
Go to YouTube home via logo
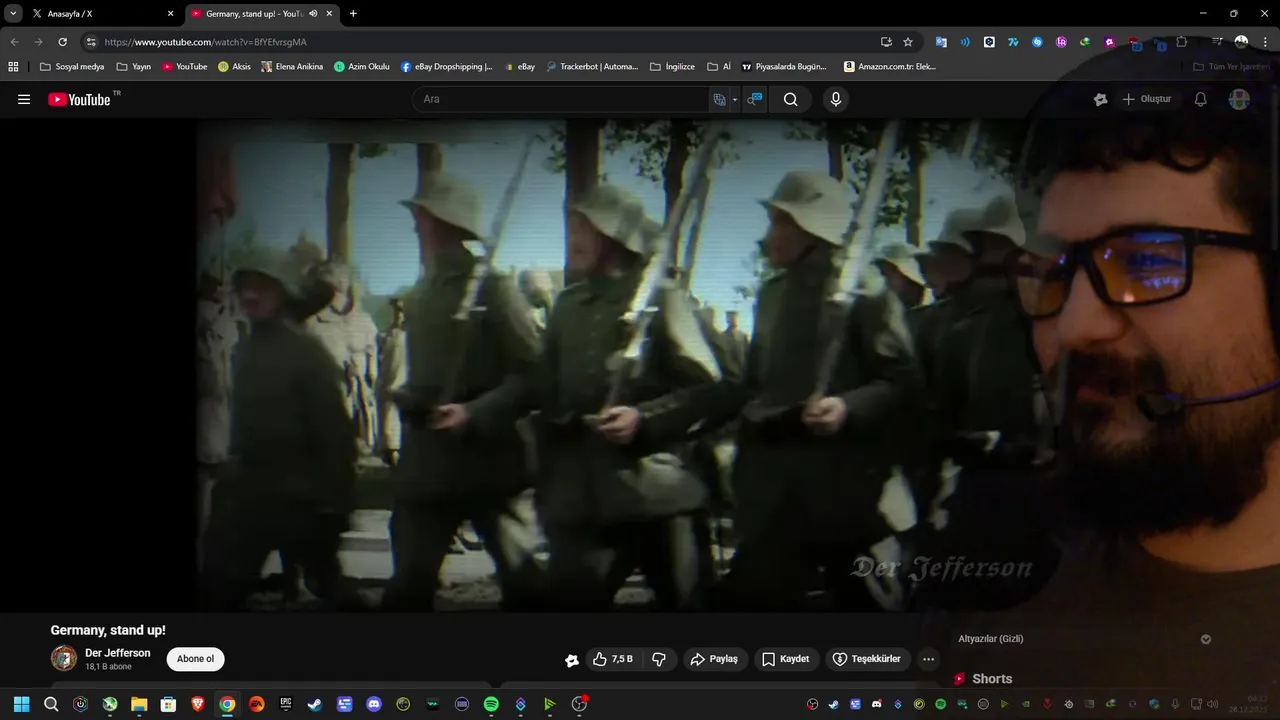[x=79, y=99]
